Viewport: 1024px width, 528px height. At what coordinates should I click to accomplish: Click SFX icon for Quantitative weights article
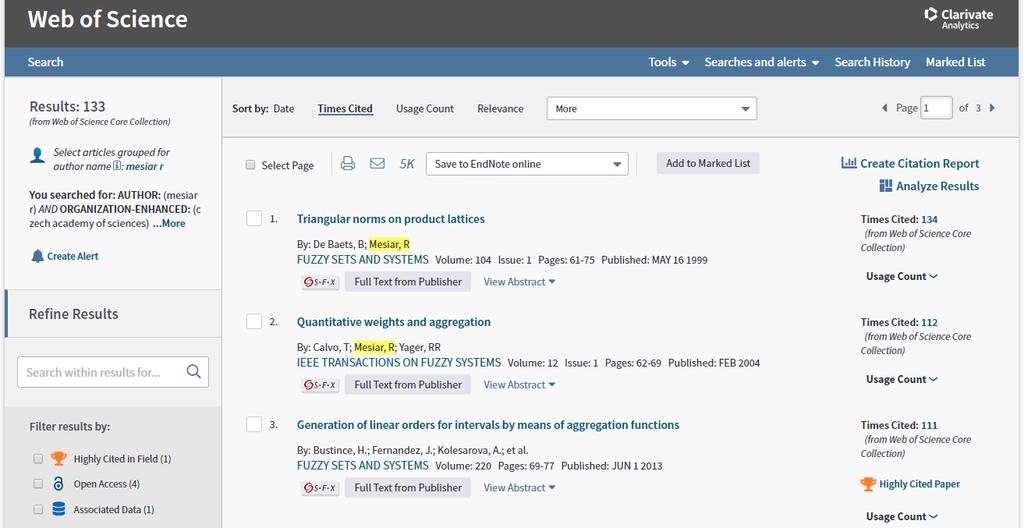pos(320,385)
